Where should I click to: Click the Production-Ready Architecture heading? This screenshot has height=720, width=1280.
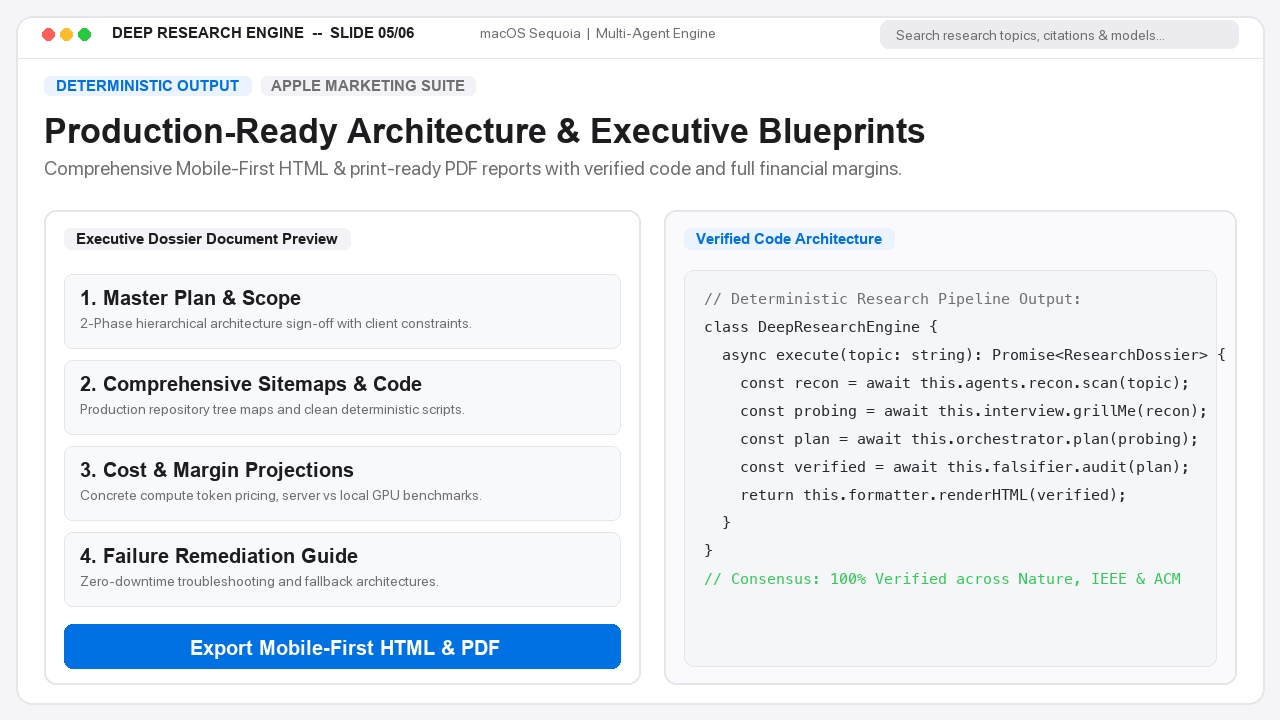484,131
